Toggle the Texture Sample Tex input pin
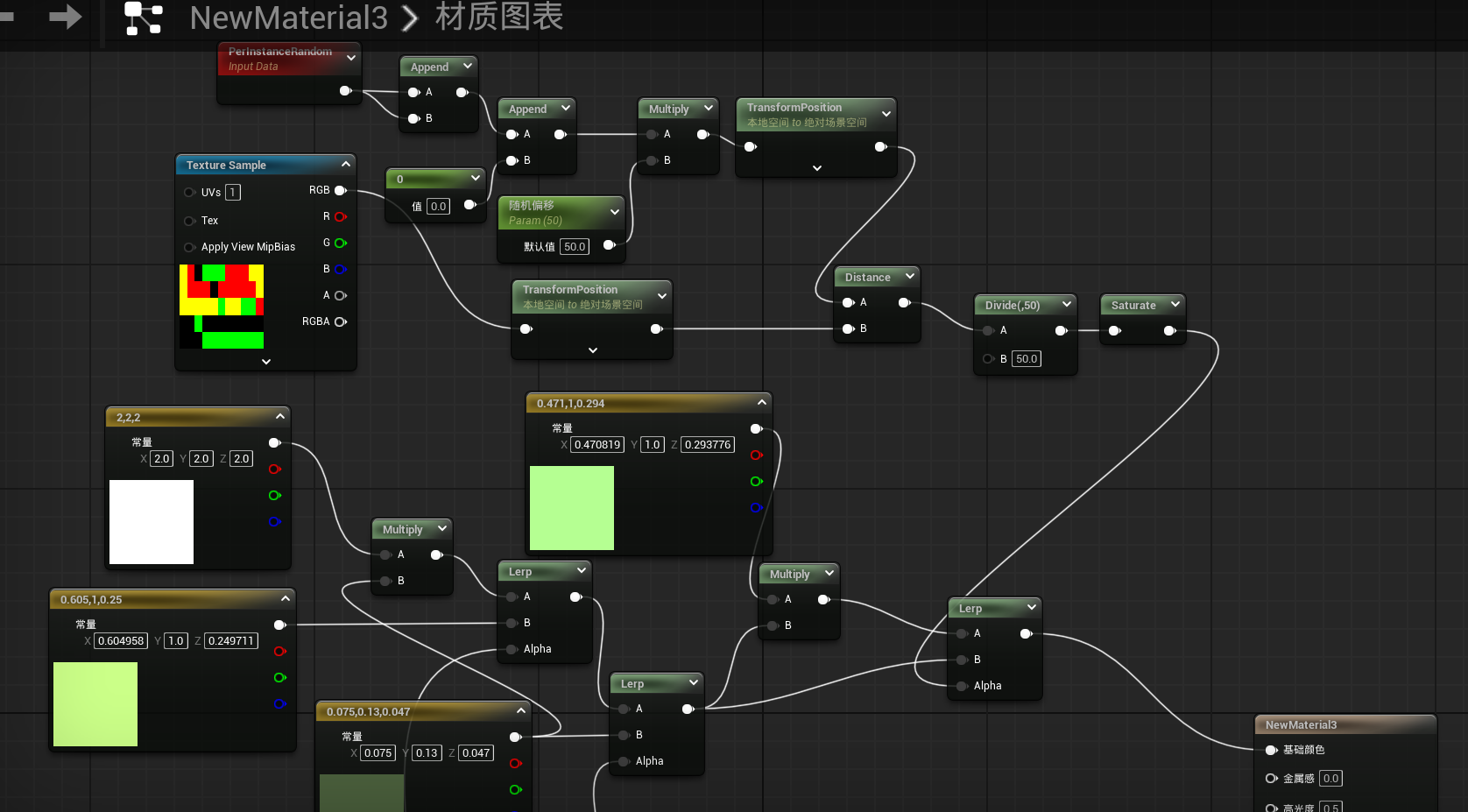The width and height of the screenshot is (1468, 812). [189, 221]
